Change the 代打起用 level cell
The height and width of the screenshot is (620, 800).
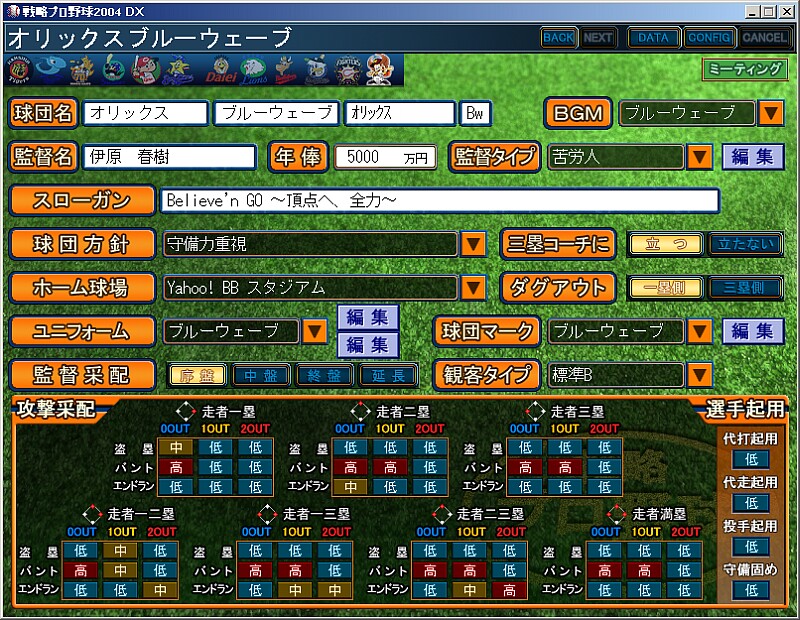pyautogui.click(x=751, y=459)
